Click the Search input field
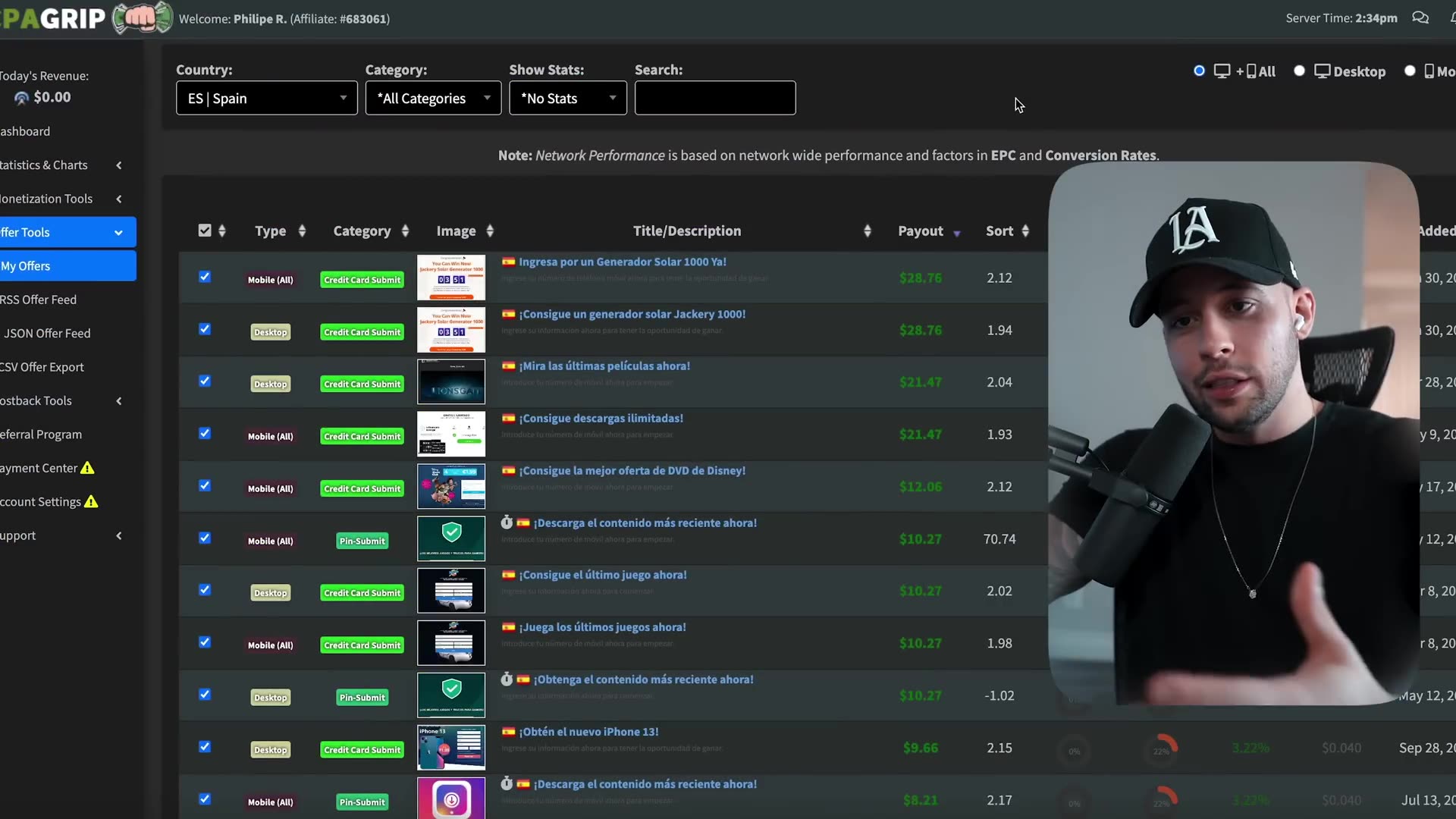 point(715,98)
